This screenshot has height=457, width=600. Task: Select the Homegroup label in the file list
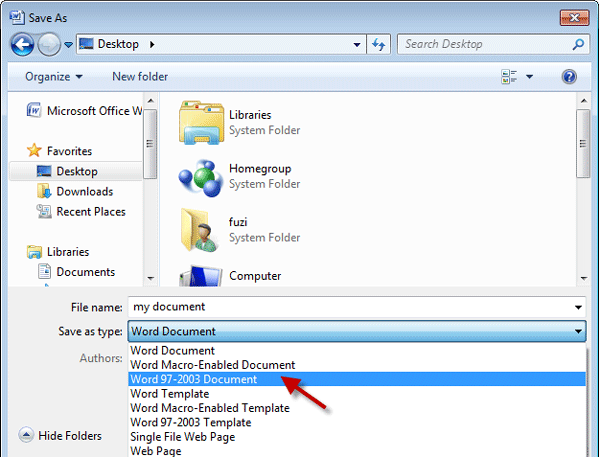[260, 168]
